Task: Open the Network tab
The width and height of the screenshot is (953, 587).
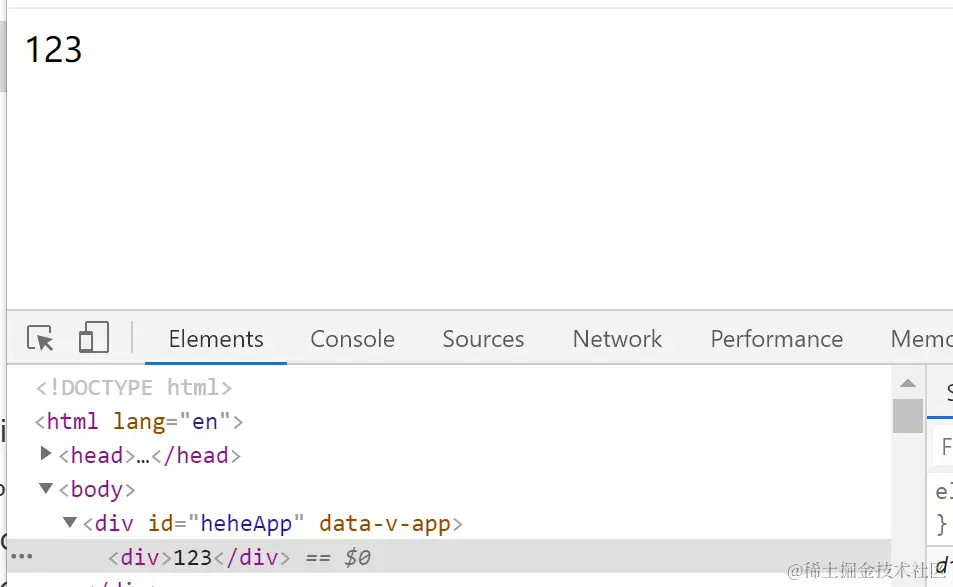Action: (617, 339)
